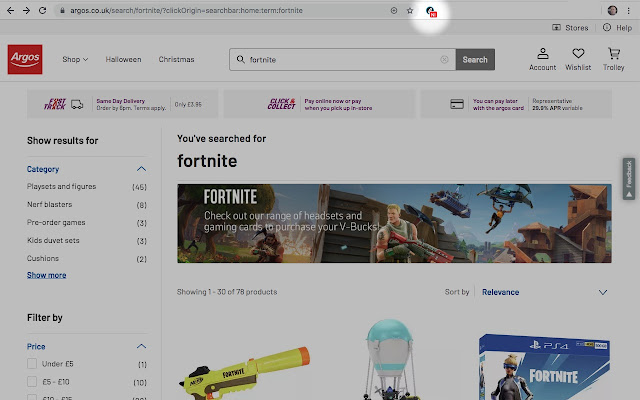Screen dimensions: 640x400
Task: Reload the page with the refresh icon
Action: tap(42, 11)
